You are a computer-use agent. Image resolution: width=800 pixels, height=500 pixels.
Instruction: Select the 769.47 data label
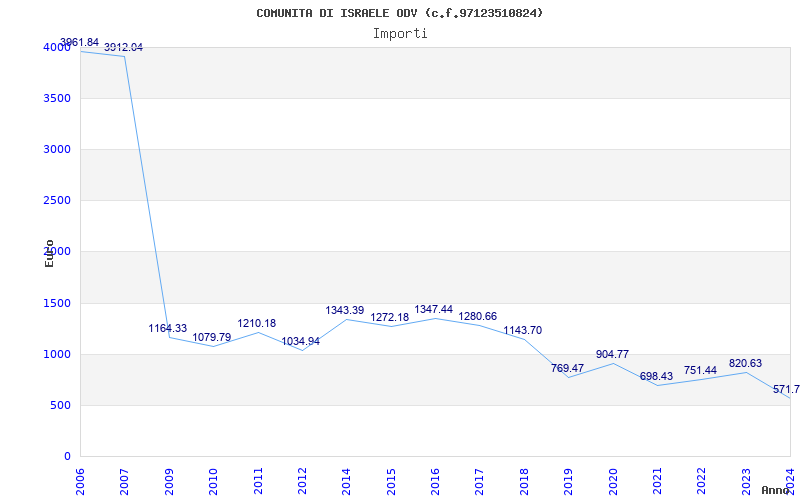click(x=567, y=368)
